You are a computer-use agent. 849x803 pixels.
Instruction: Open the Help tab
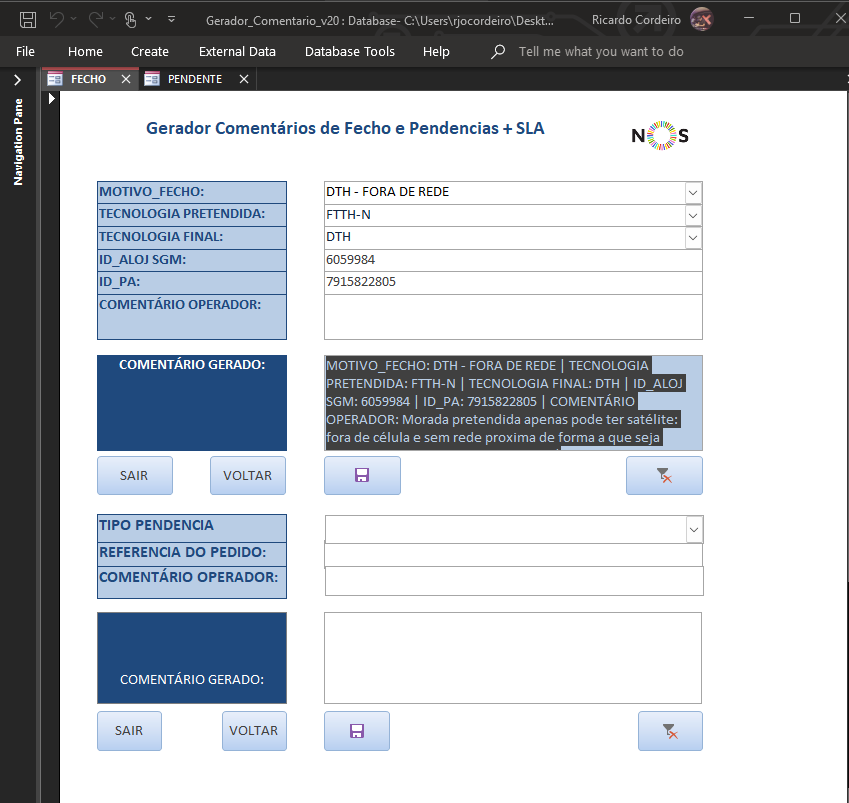(x=436, y=51)
